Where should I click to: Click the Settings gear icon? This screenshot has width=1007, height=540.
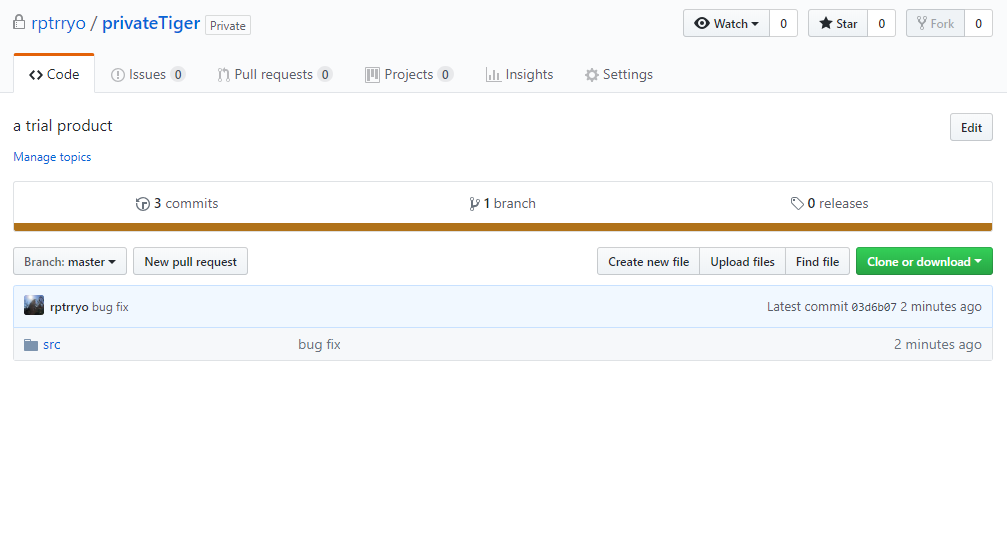tap(591, 75)
